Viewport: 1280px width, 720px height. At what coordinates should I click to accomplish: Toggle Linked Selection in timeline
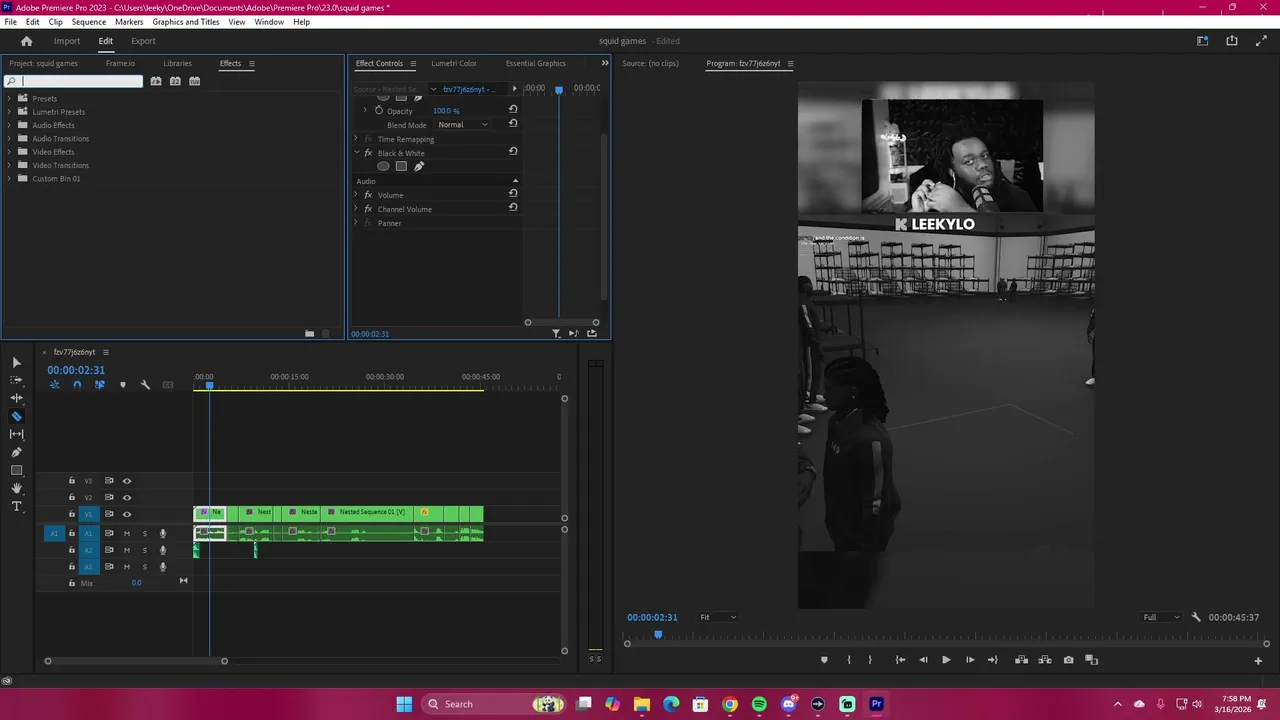[x=99, y=385]
